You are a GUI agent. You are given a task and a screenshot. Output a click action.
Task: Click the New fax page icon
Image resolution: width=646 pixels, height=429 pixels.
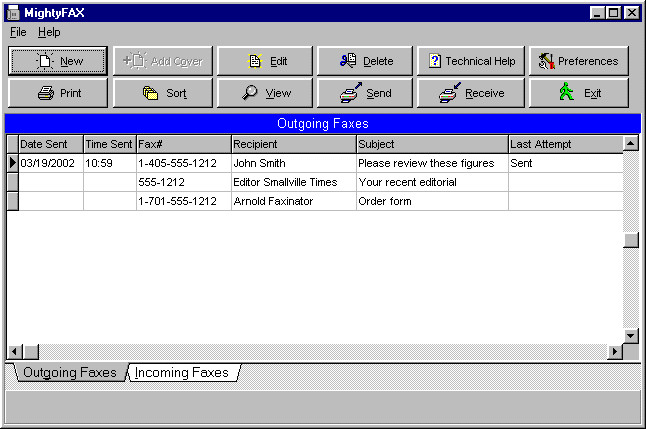coord(44,61)
